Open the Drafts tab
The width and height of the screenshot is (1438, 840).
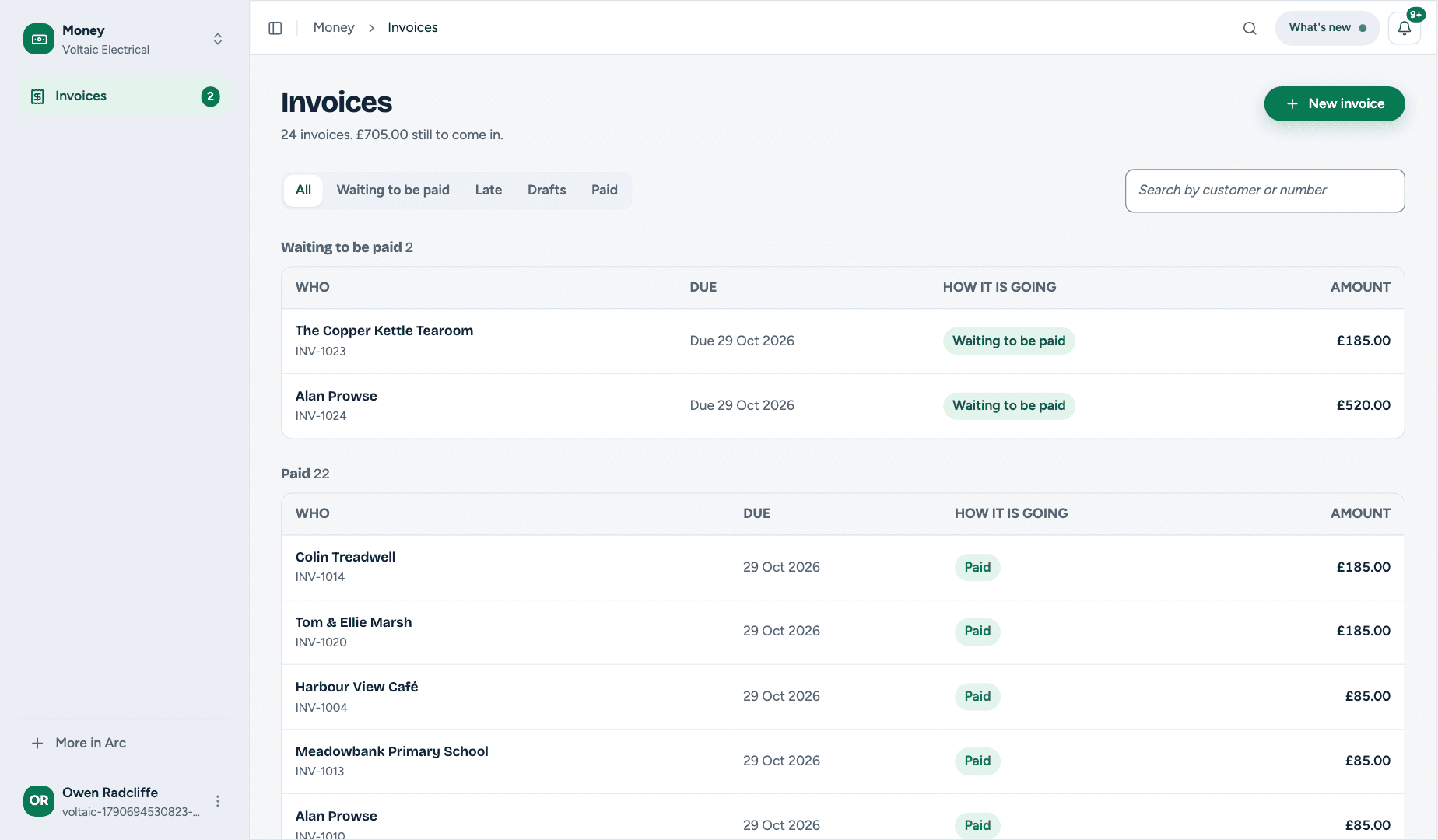coord(547,191)
